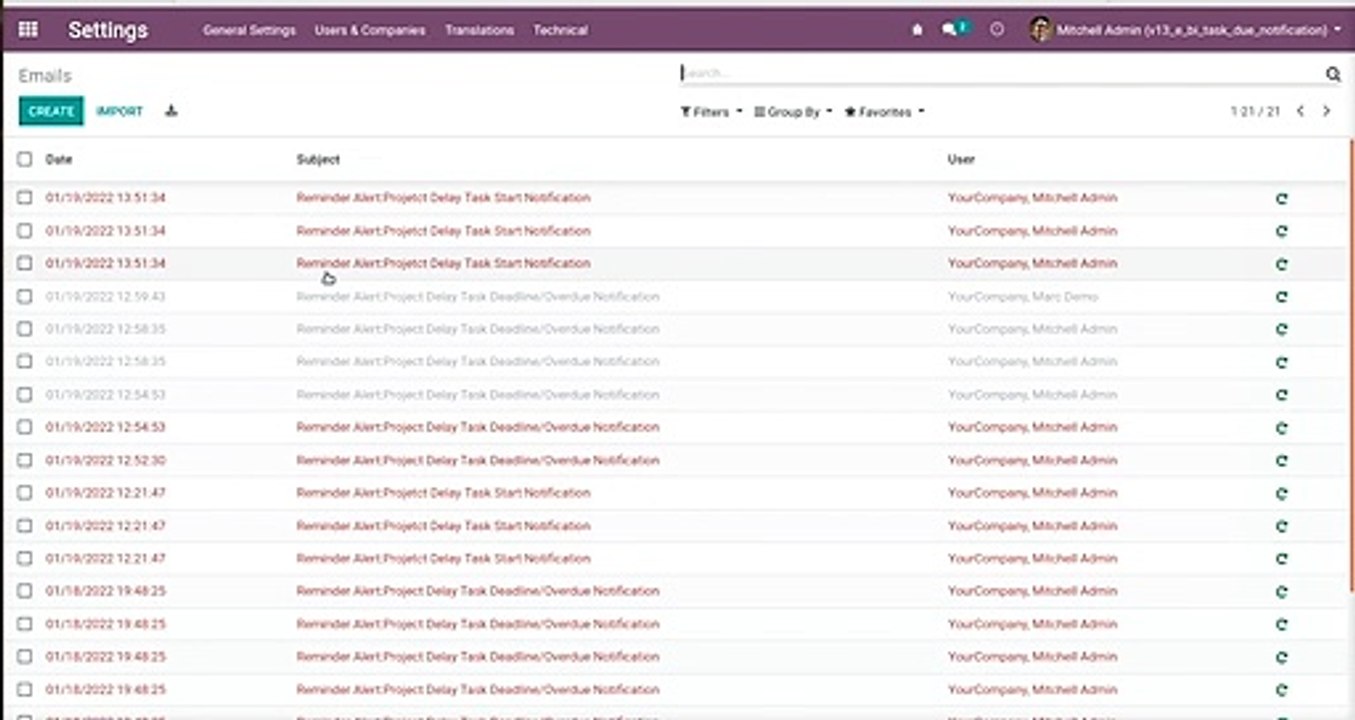
Task: Open the conversations chat bubble icon
Action: click(x=949, y=30)
